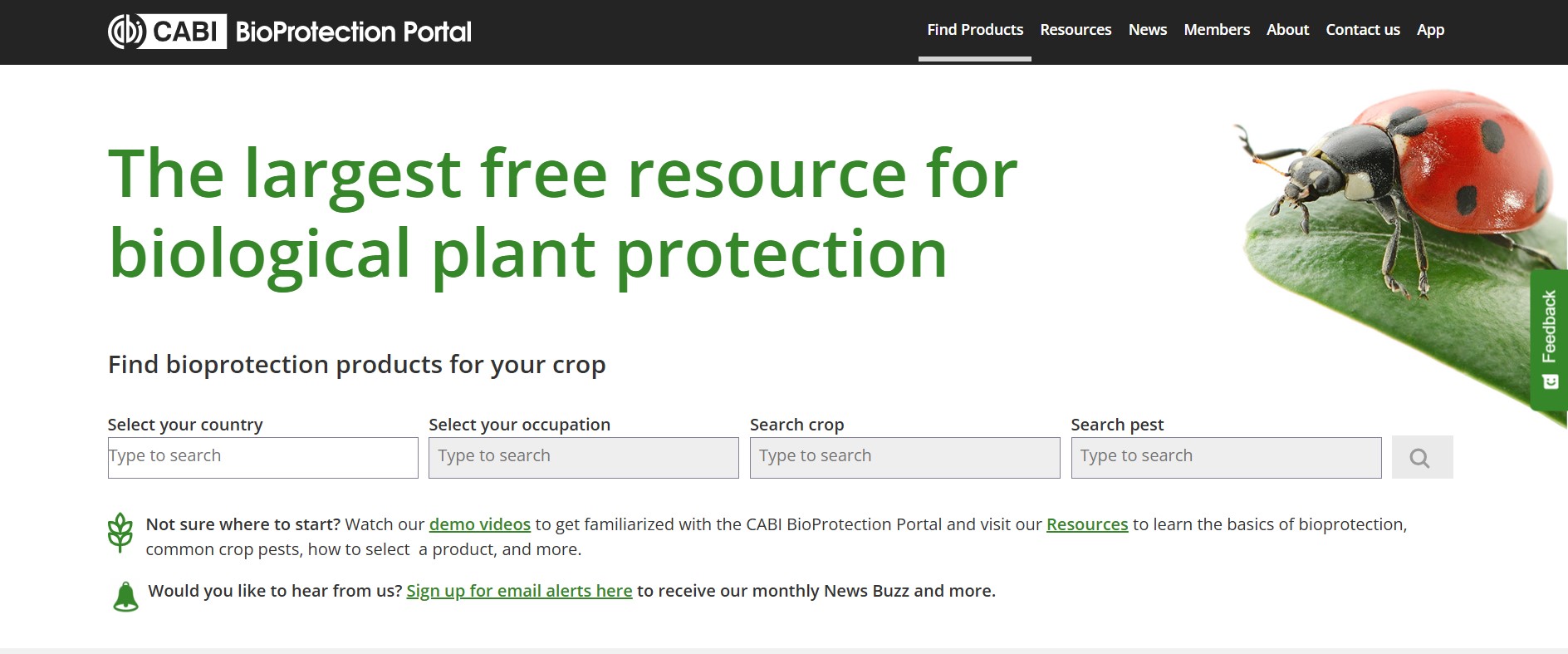Click the inline Resources text link
Viewport: 1568px width, 654px height.
click(1087, 524)
